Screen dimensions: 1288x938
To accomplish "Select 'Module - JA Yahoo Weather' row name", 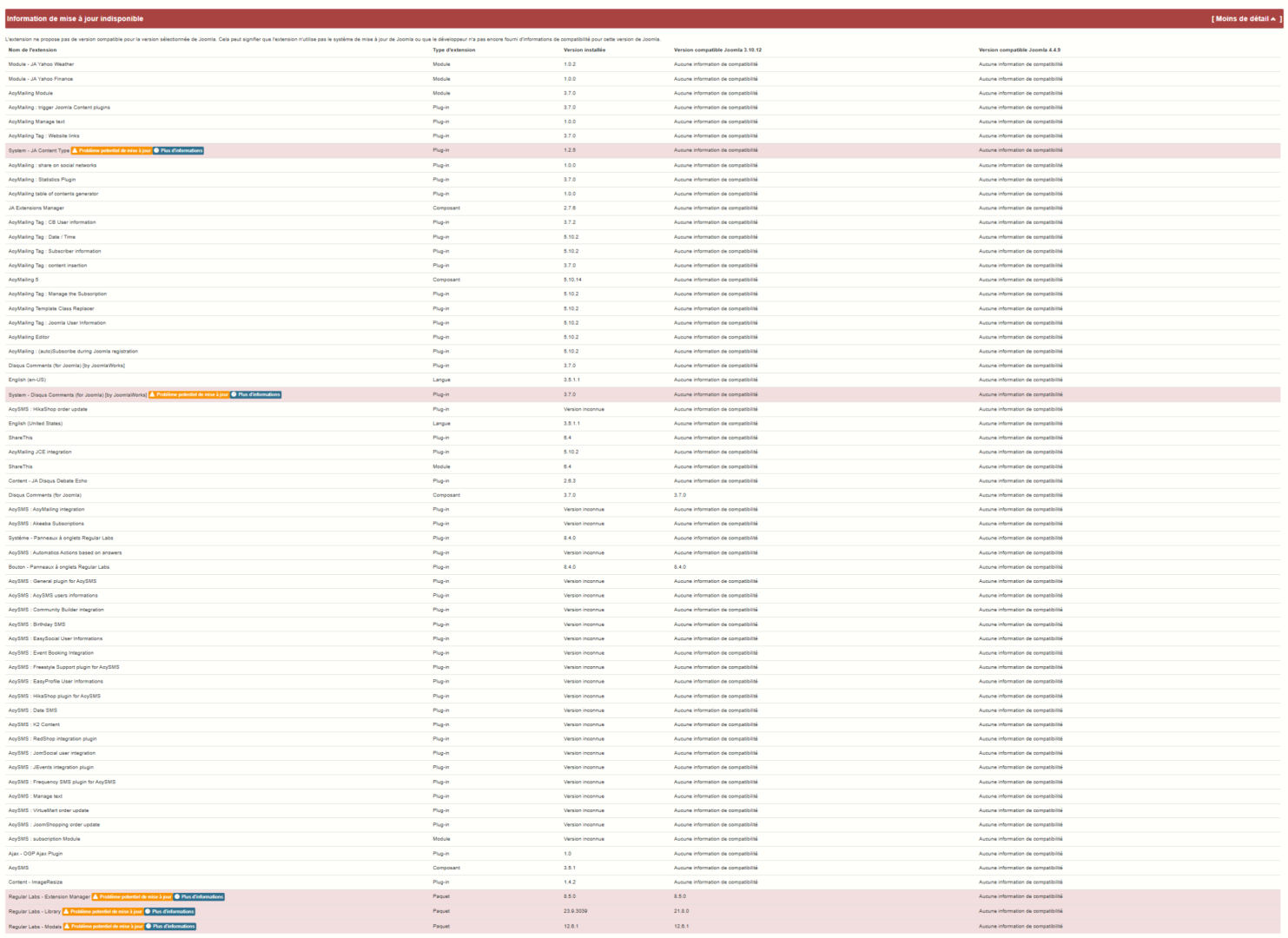I will click(41, 64).
